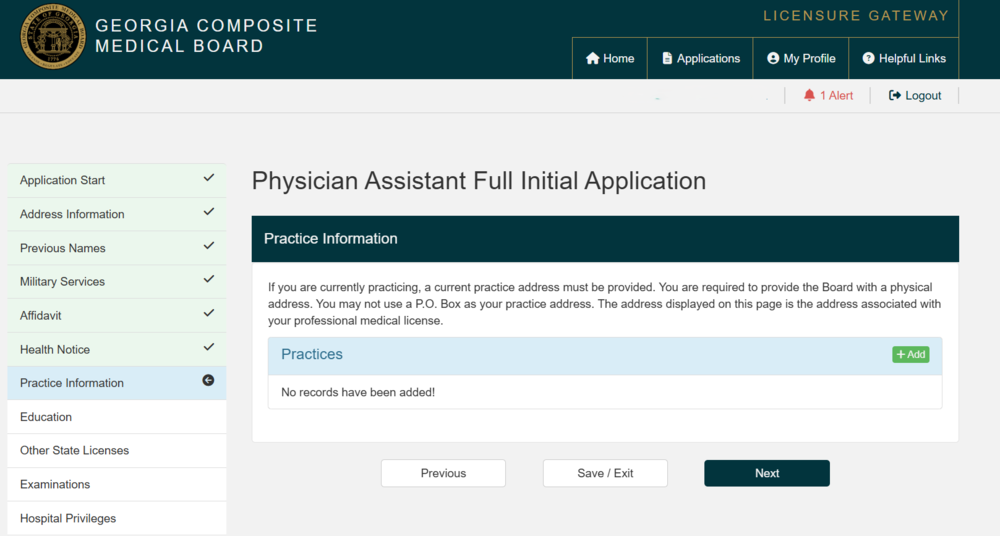Add a new practice record
Screen dimensions: 1000x536
click(x=910, y=355)
